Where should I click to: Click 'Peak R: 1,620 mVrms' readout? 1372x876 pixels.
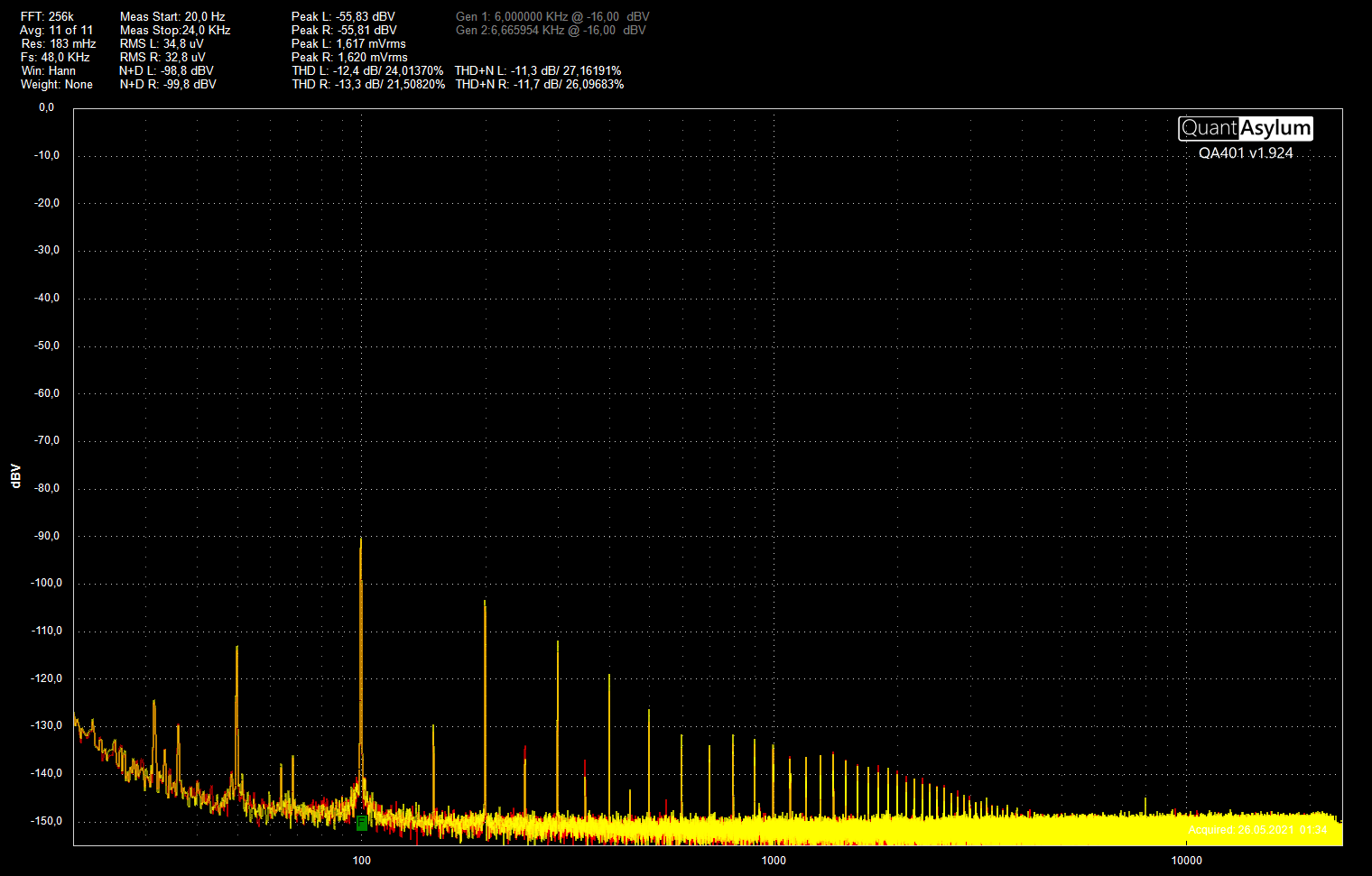349,57
